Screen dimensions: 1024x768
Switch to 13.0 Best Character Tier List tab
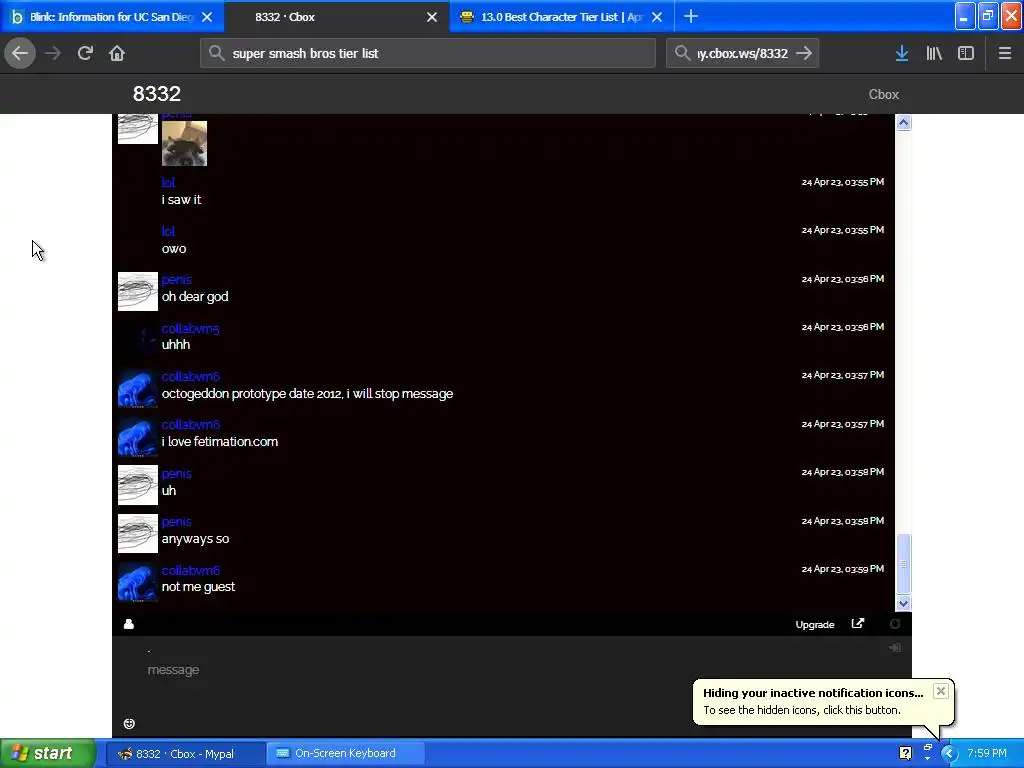click(x=562, y=17)
